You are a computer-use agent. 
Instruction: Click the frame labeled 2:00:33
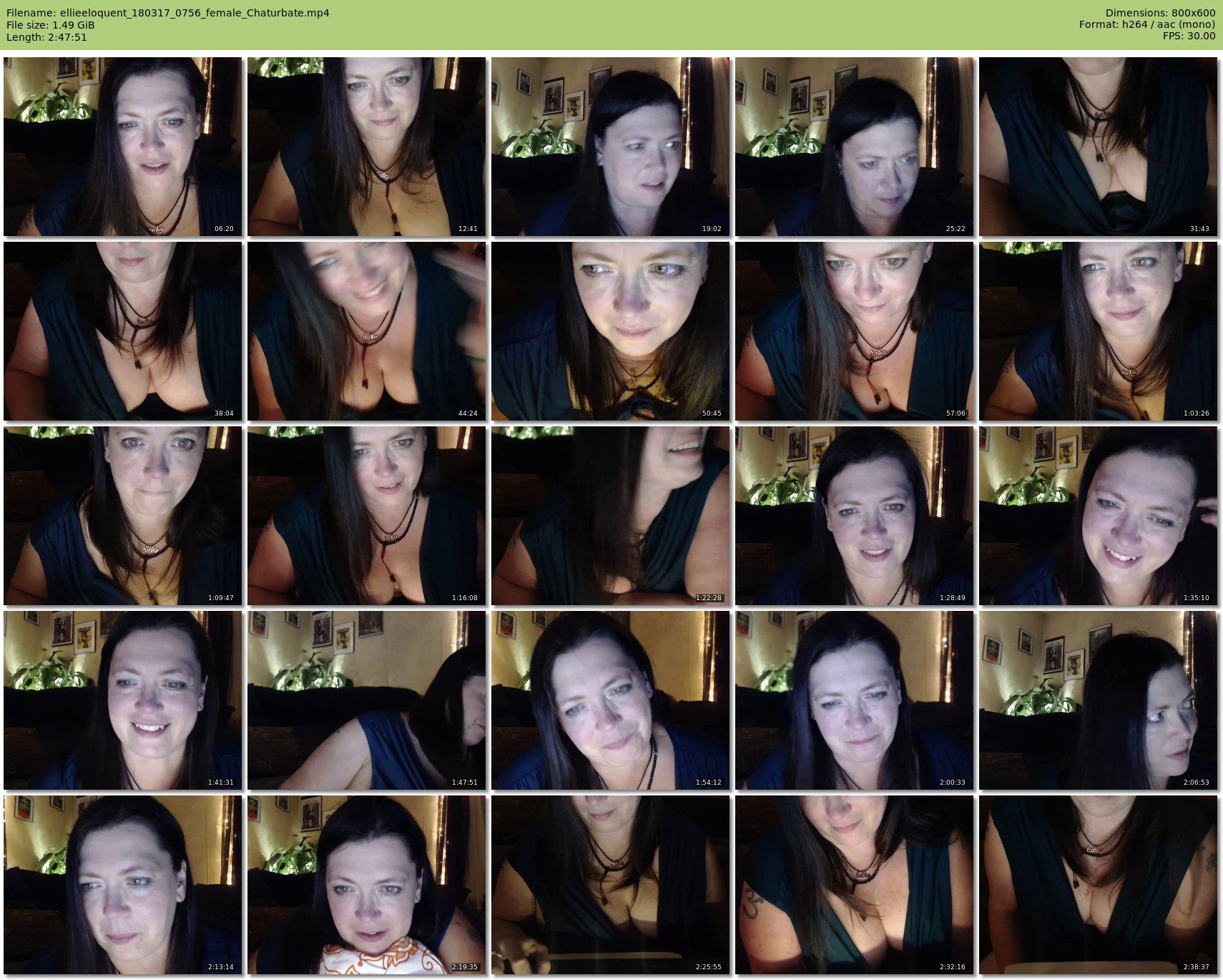coord(854,700)
